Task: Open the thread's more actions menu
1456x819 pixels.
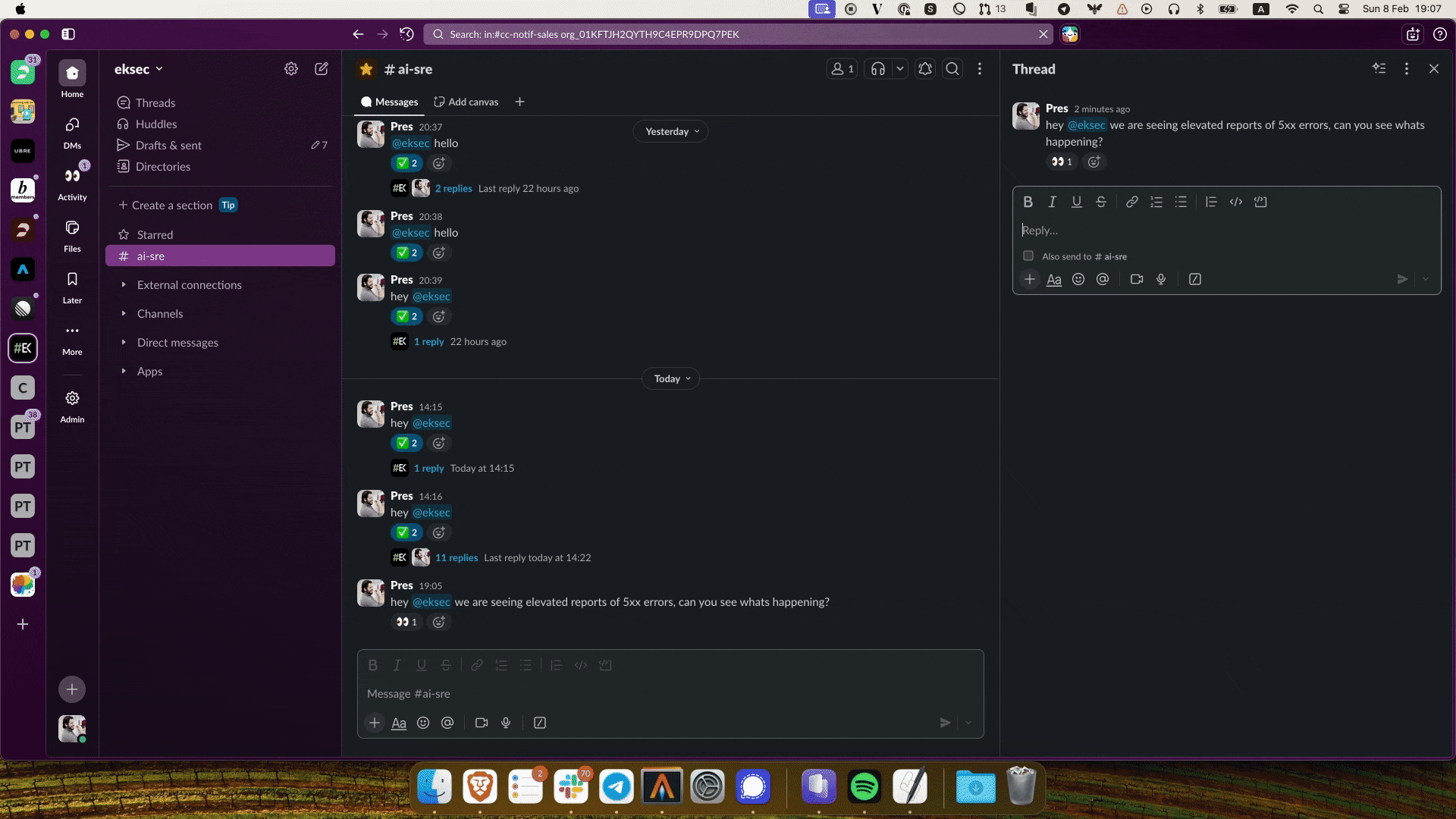Action: (1407, 68)
